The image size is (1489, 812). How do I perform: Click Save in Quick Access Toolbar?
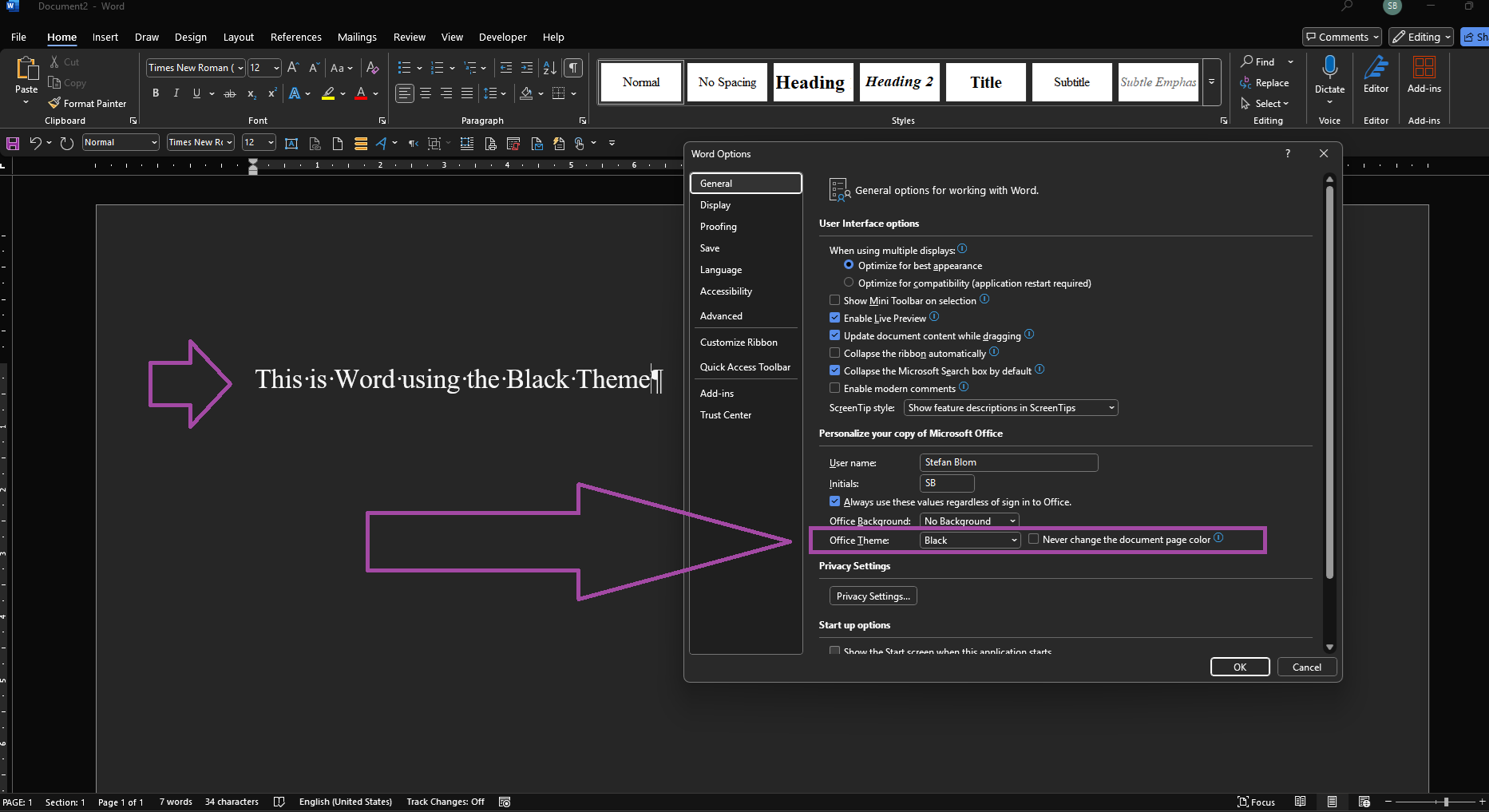pyautogui.click(x=13, y=143)
